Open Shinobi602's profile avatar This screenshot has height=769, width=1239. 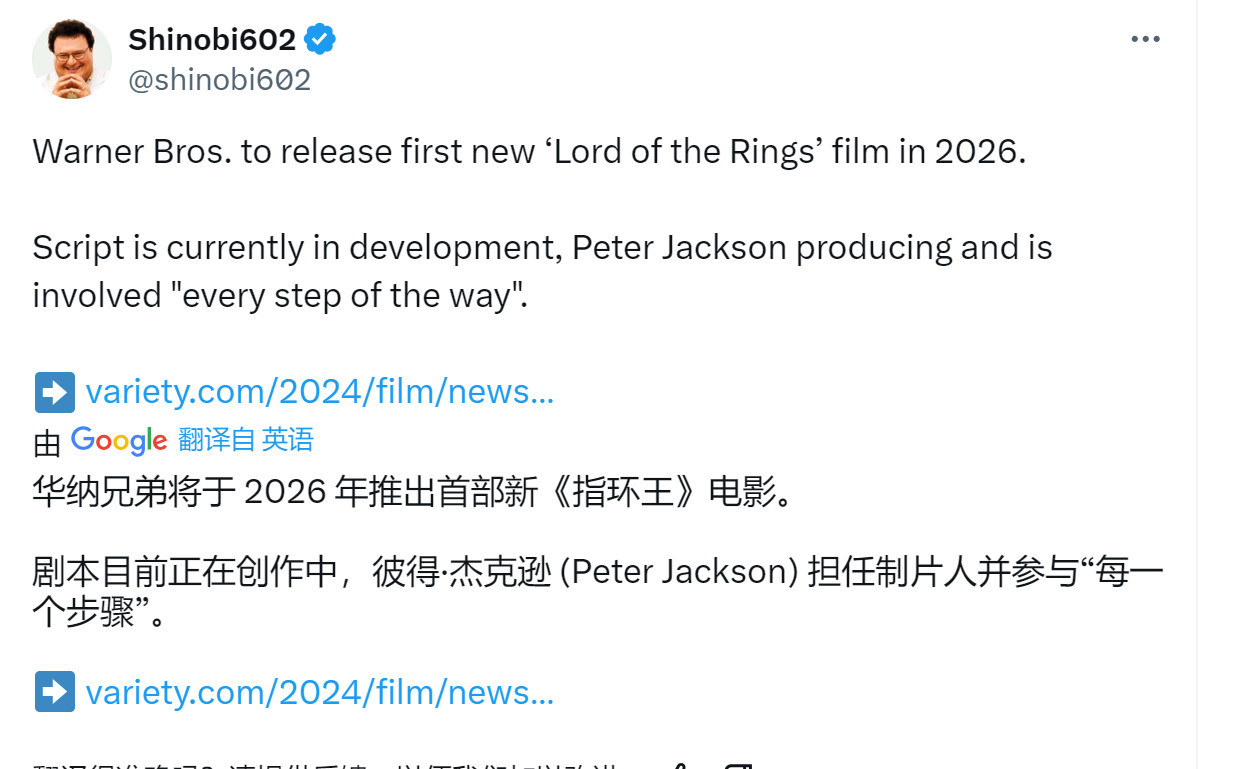(x=71, y=59)
